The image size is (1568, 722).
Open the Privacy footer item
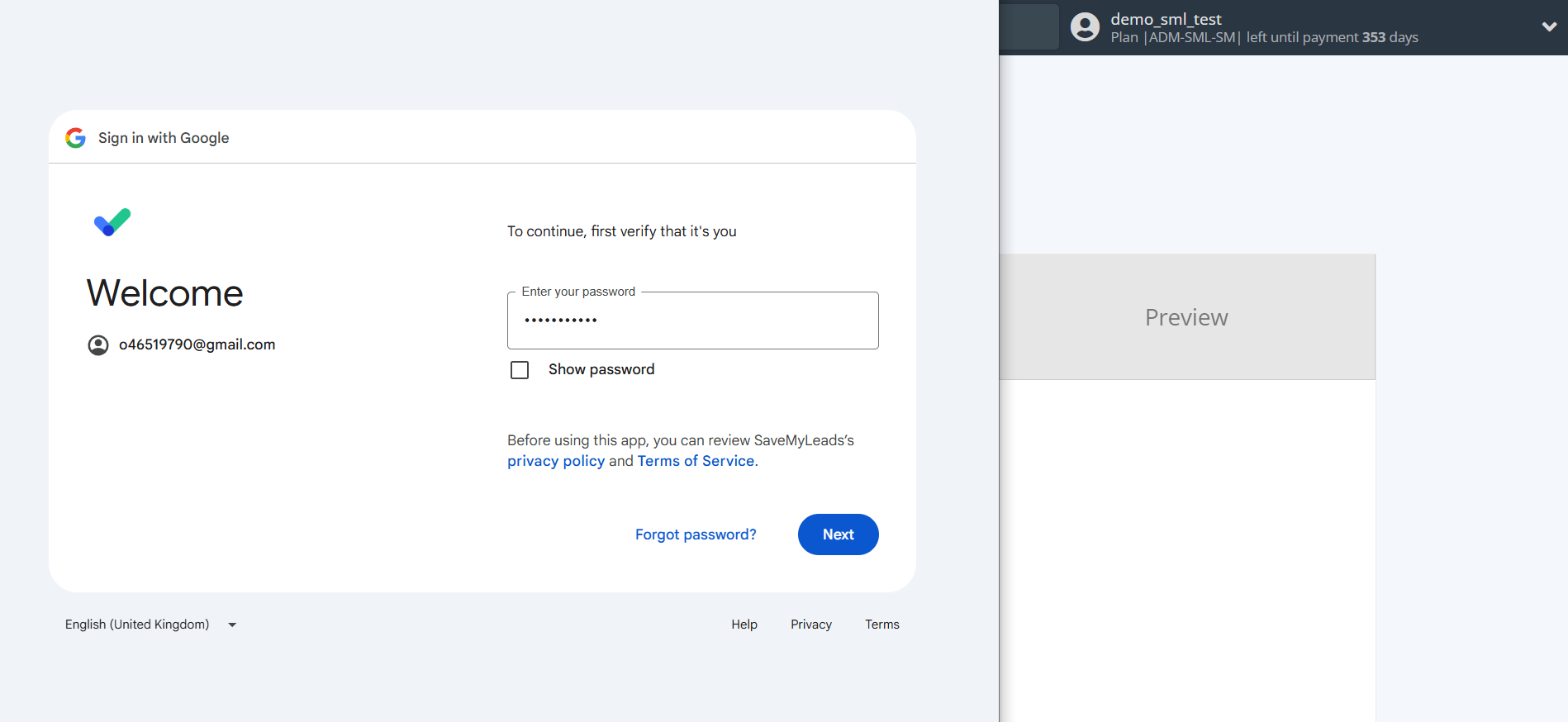click(x=810, y=625)
